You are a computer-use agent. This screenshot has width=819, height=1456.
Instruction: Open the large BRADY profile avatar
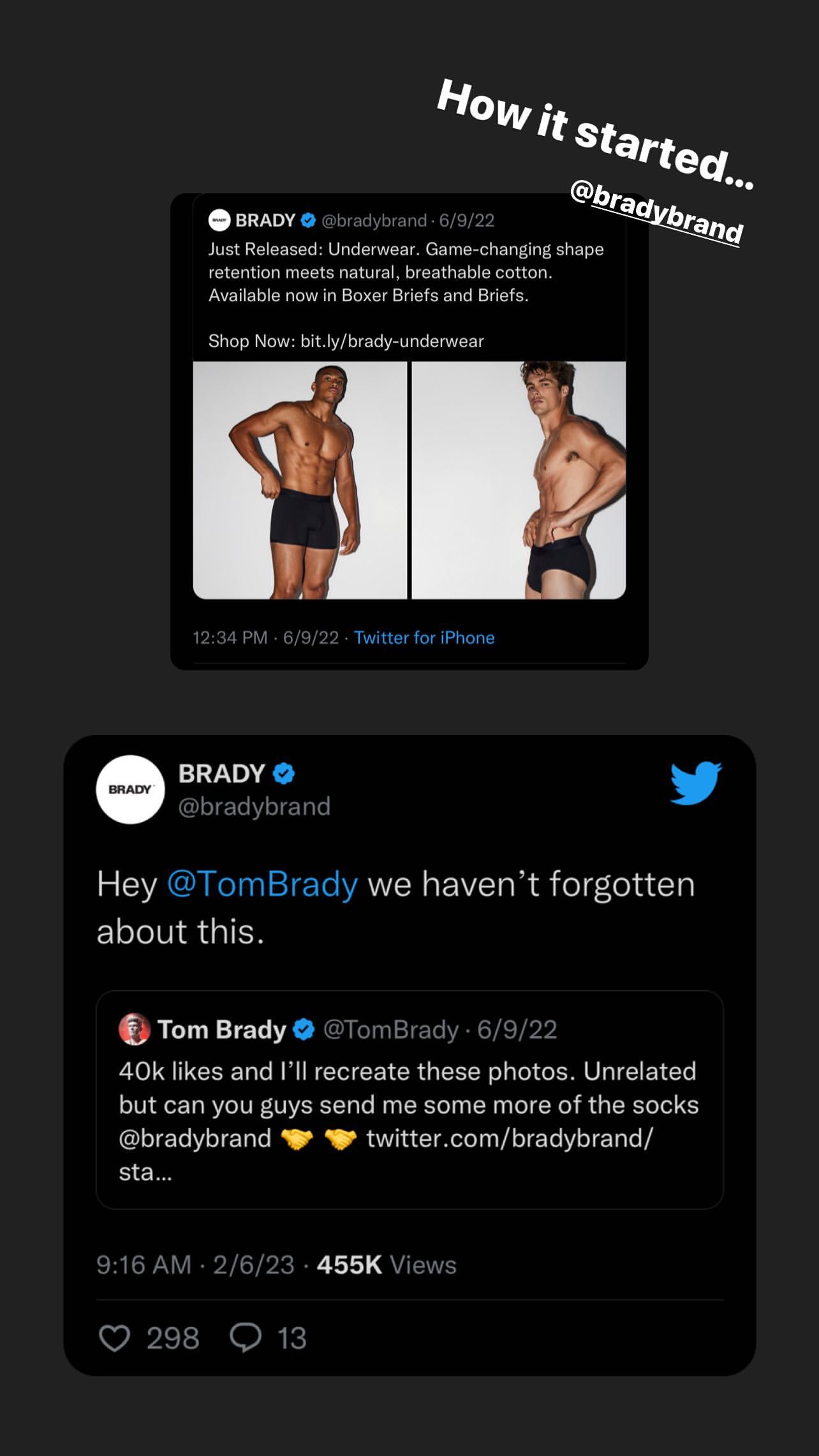coord(130,789)
